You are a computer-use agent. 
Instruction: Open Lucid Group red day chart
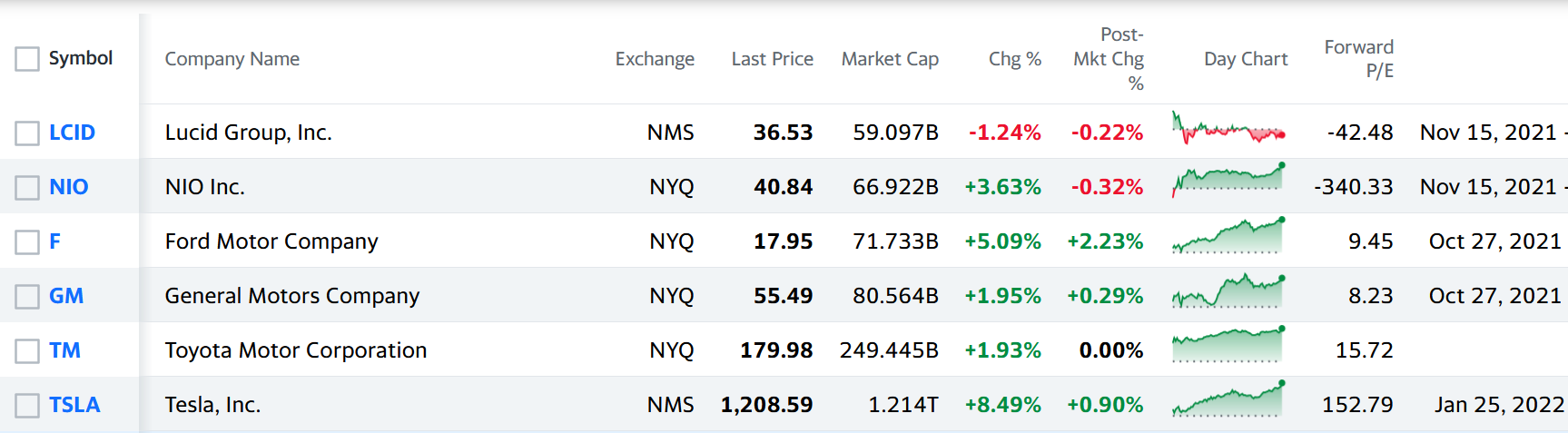tap(1228, 130)
